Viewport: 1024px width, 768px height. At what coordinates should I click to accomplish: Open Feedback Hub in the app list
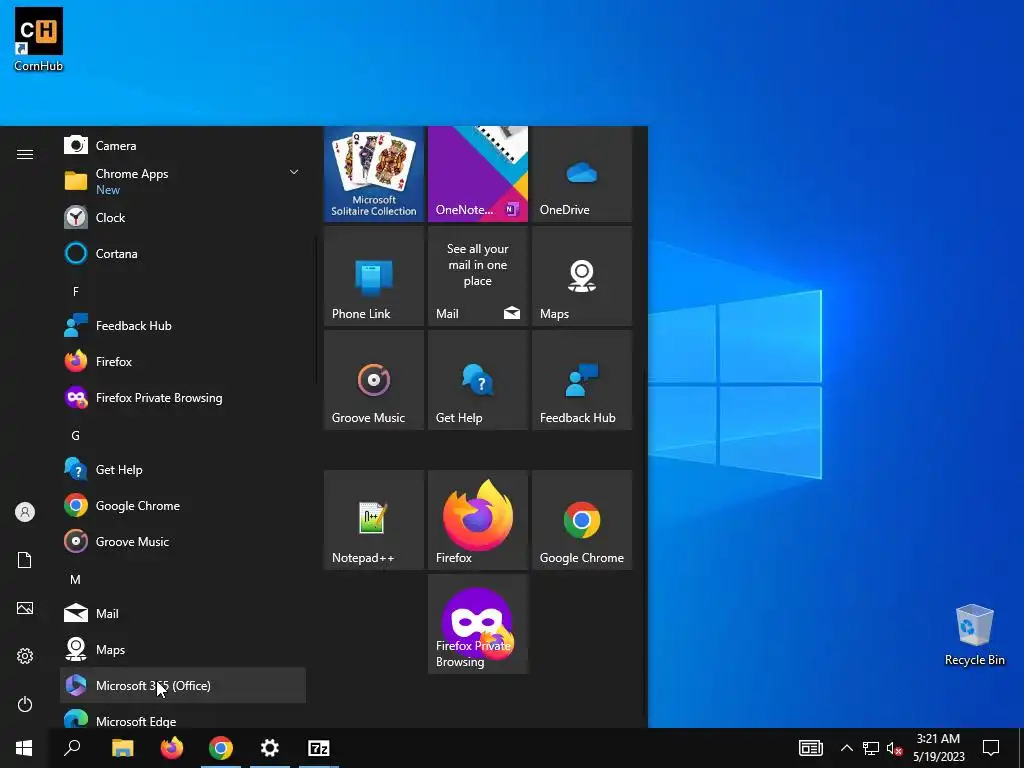coord(183,325)
